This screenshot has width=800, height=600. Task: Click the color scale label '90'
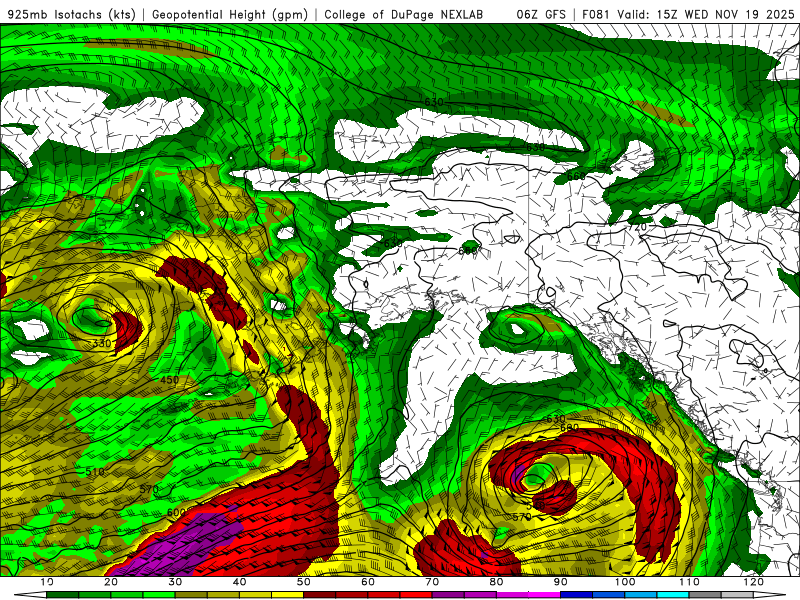(x=560, y=582)
